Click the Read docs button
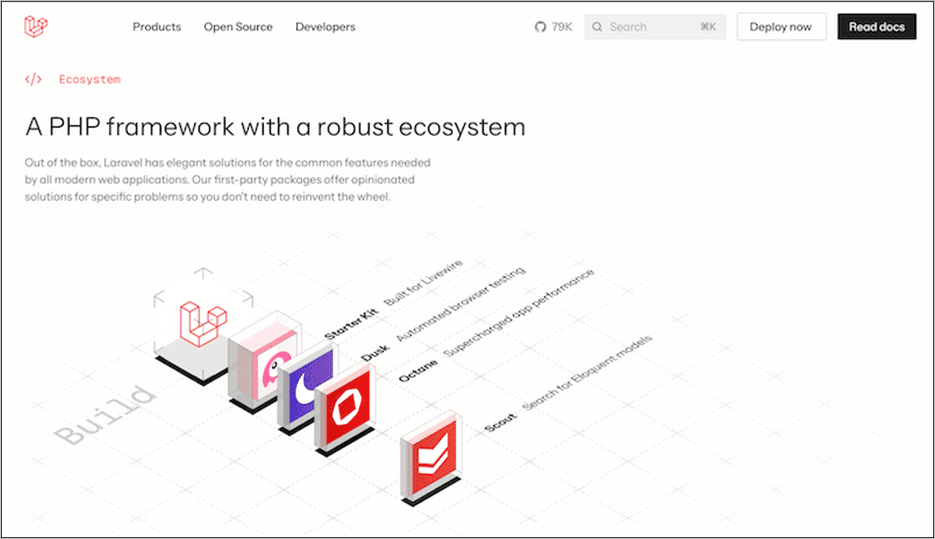The height and width of the screenshot is (539, 935). coord(877,27)
